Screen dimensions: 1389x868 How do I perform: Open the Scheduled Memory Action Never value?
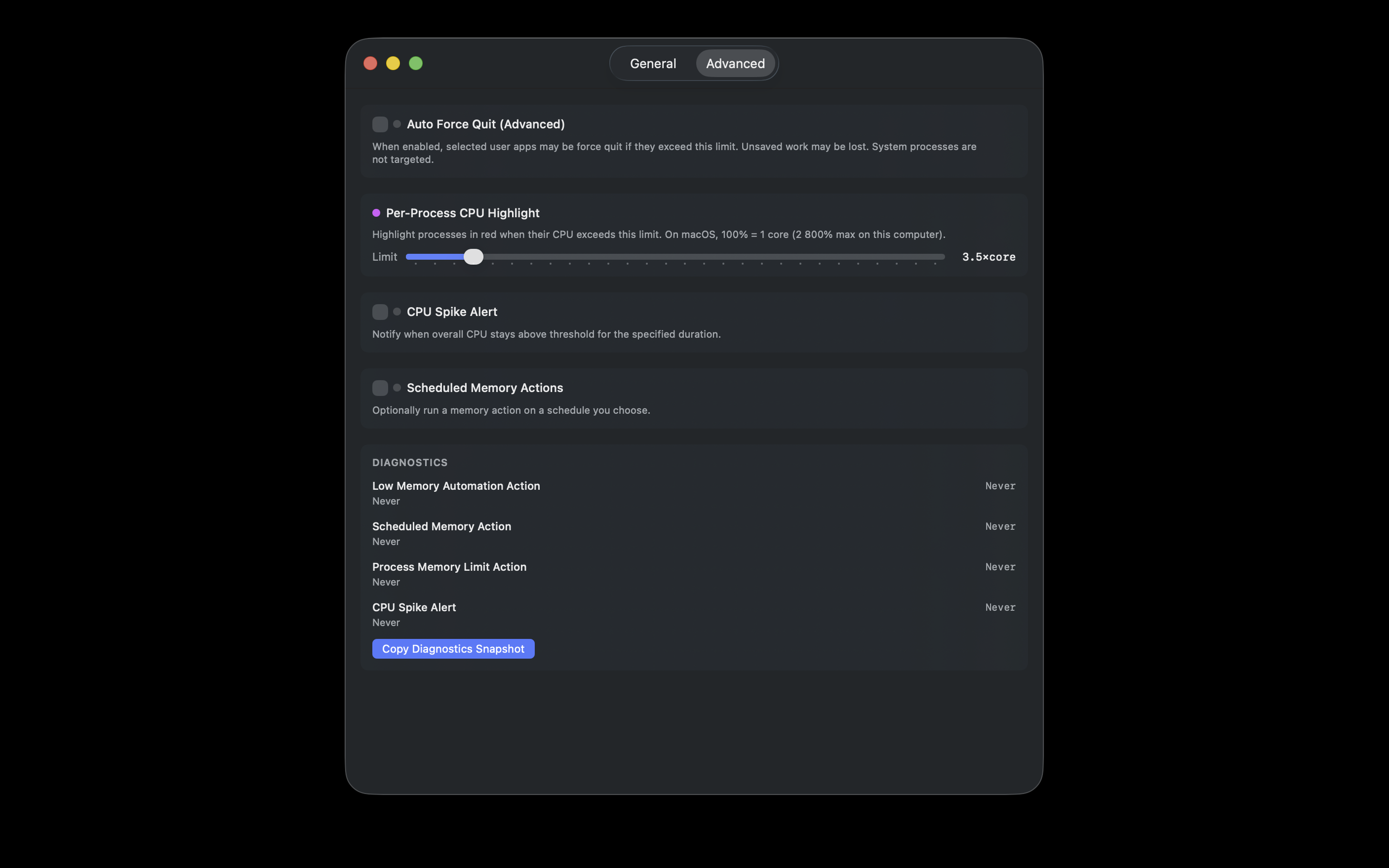click(x=999, y=527)
